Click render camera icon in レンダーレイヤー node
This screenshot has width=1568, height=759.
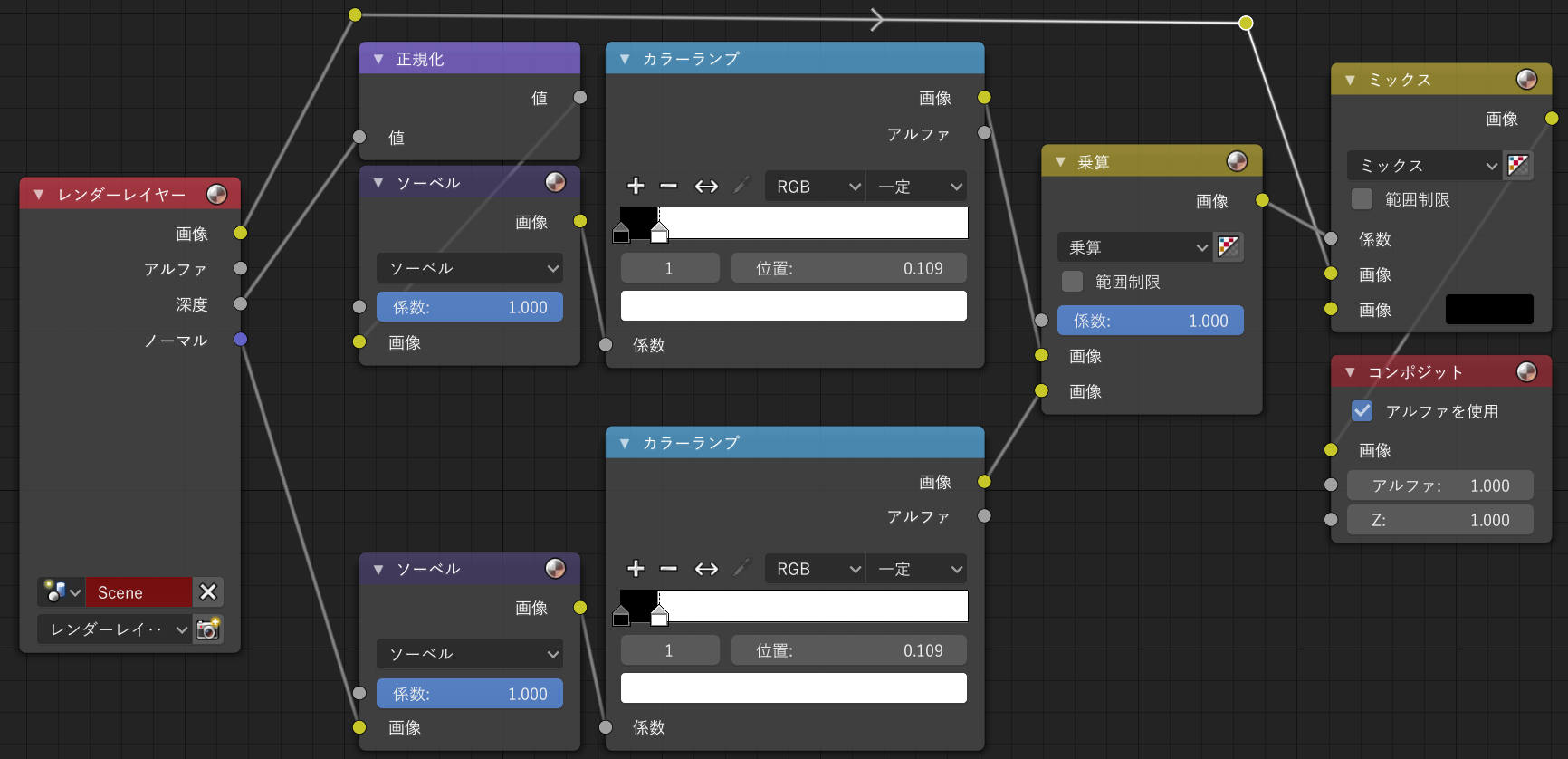click(x=208, y=629)
